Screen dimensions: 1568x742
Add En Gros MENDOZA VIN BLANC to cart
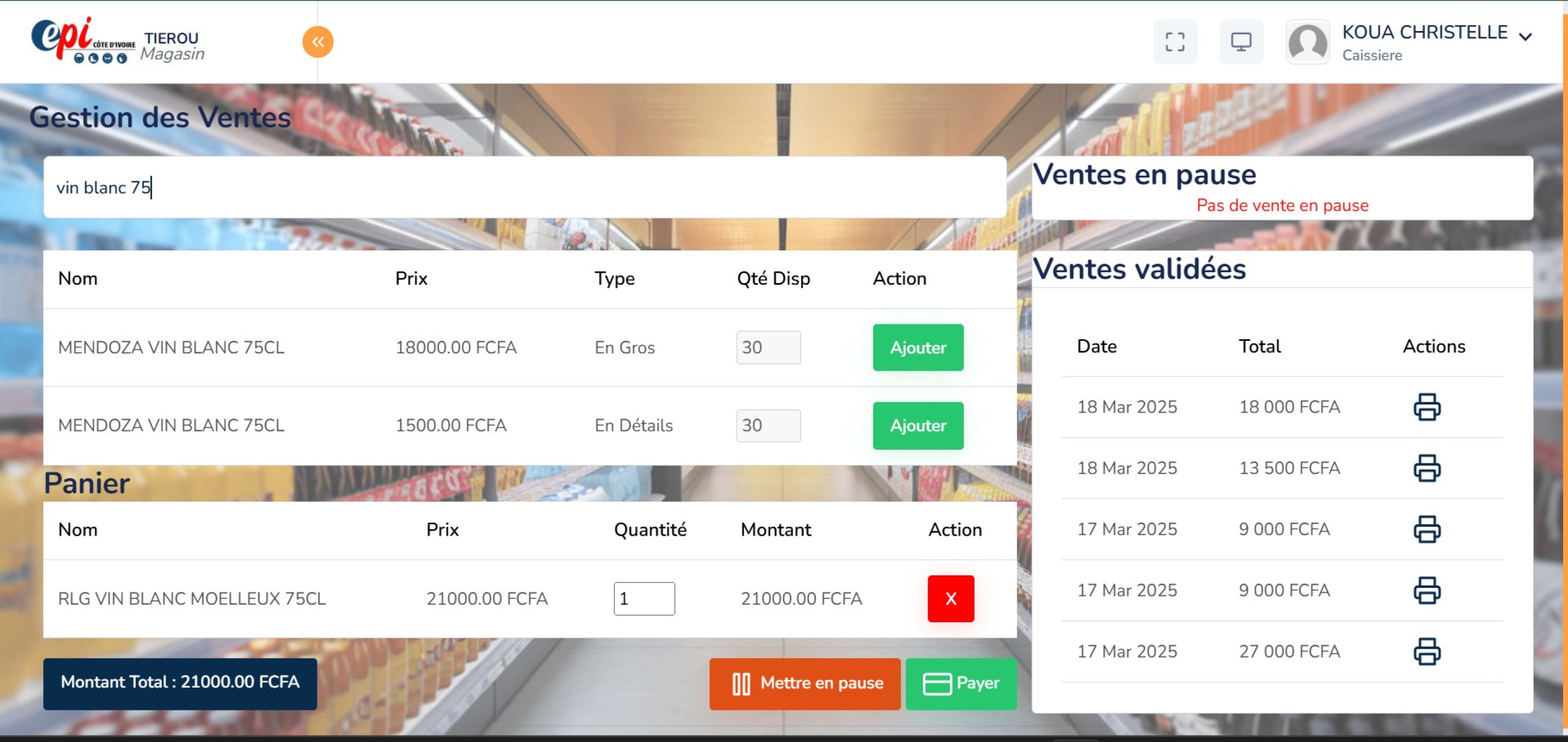[917, 347]
